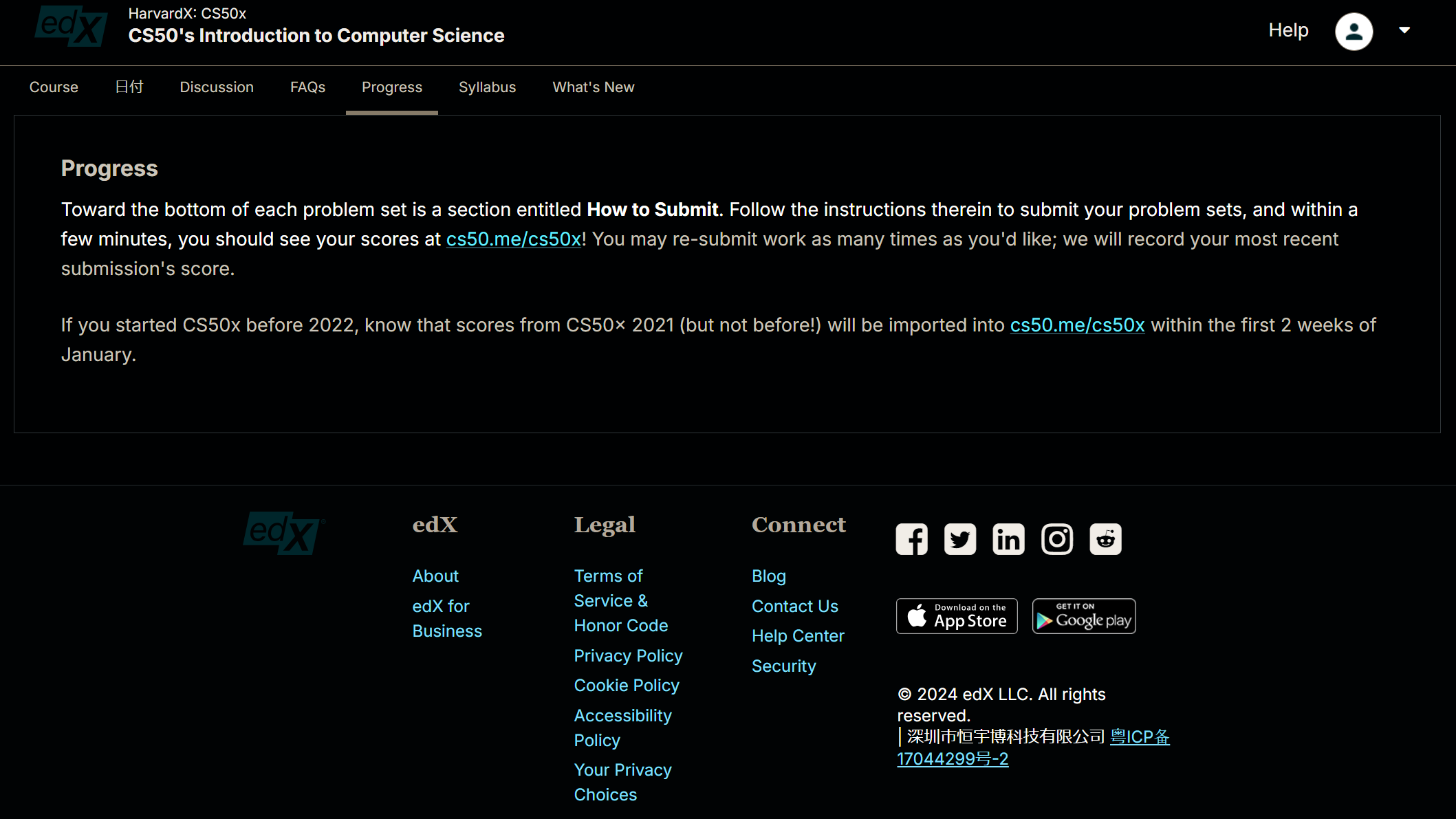This screenshot has width=1456, height=819.
Task: Go to the Course tab
Action: click(x=54, y=87)
